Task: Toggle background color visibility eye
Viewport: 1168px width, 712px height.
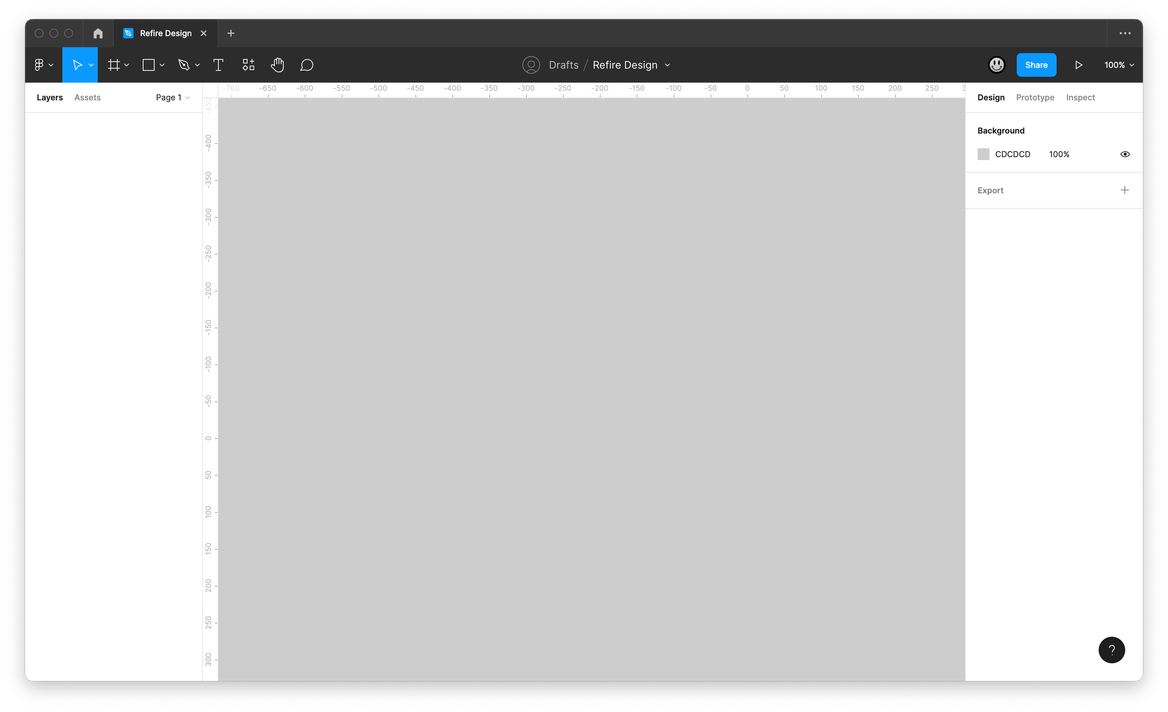Action: (1125, 154)
